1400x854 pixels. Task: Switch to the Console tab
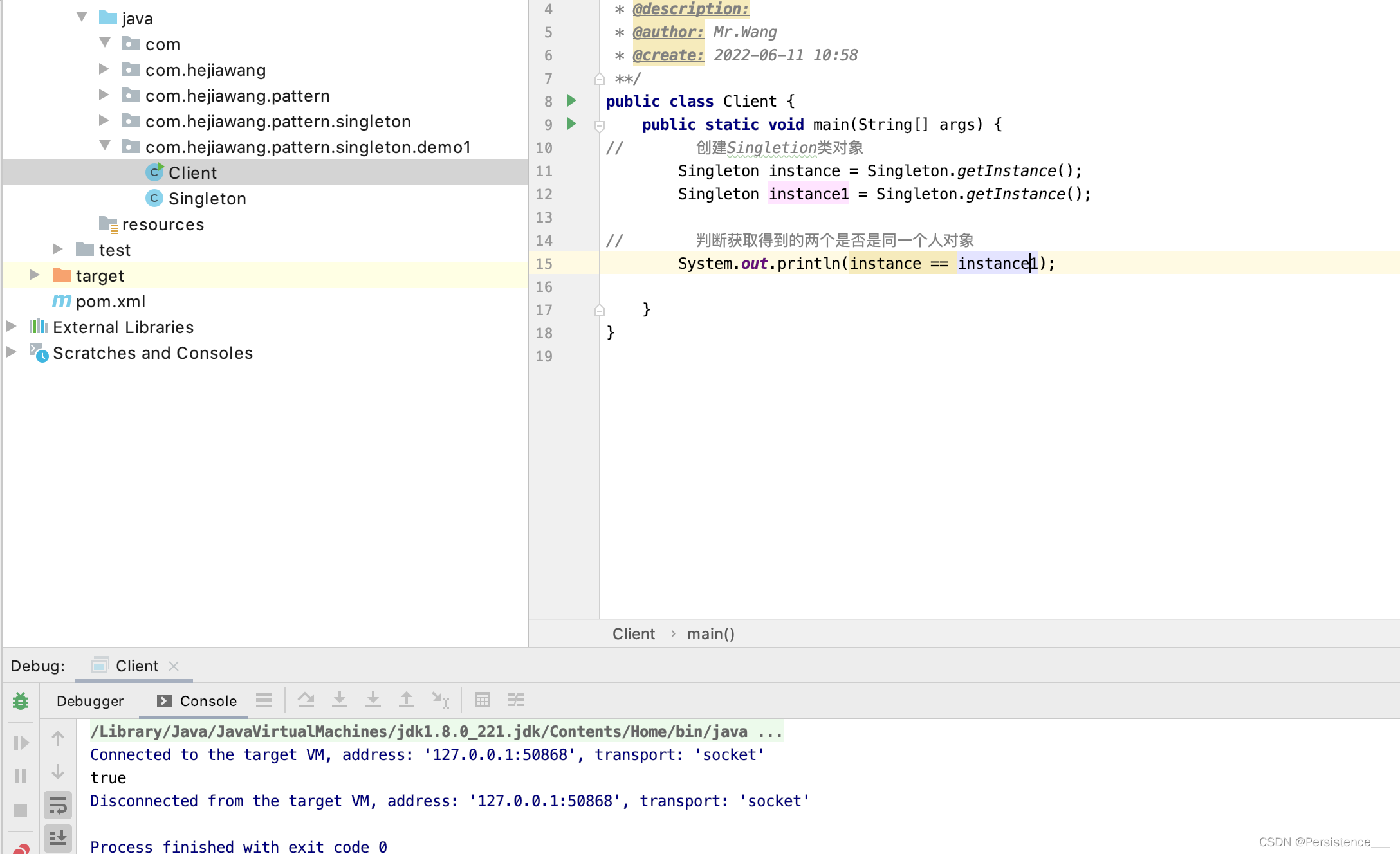pos(197,701)
